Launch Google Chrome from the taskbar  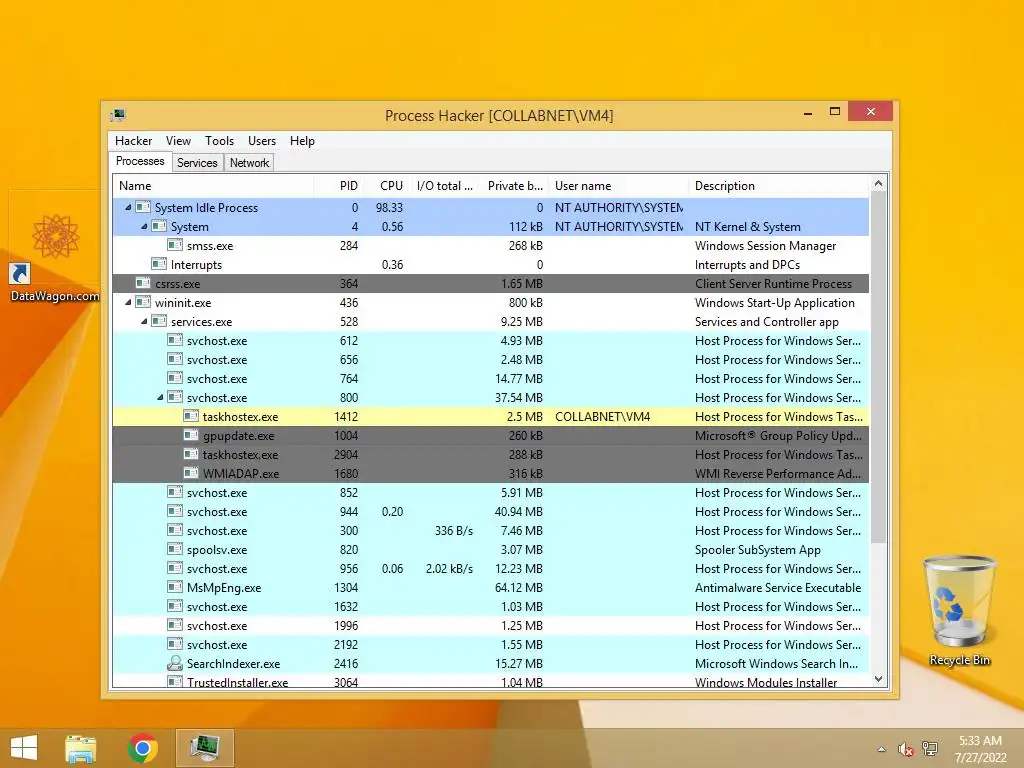click(142, 748)
